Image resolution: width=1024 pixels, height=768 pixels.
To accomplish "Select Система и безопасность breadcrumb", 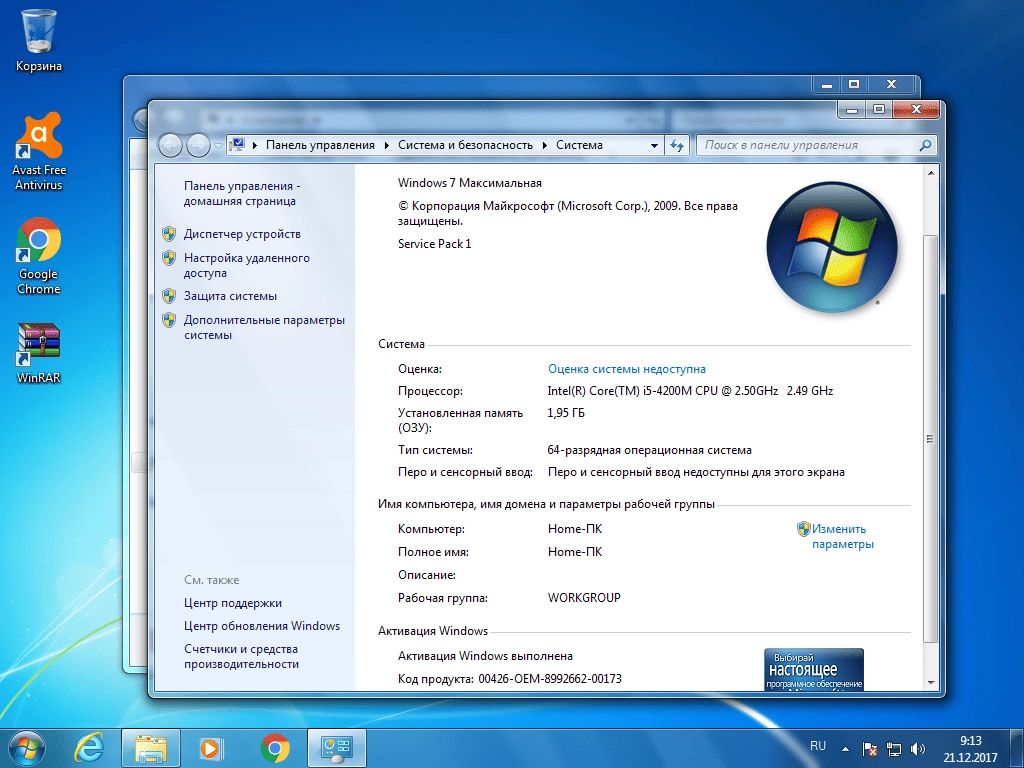I will (x=466, y=145).
